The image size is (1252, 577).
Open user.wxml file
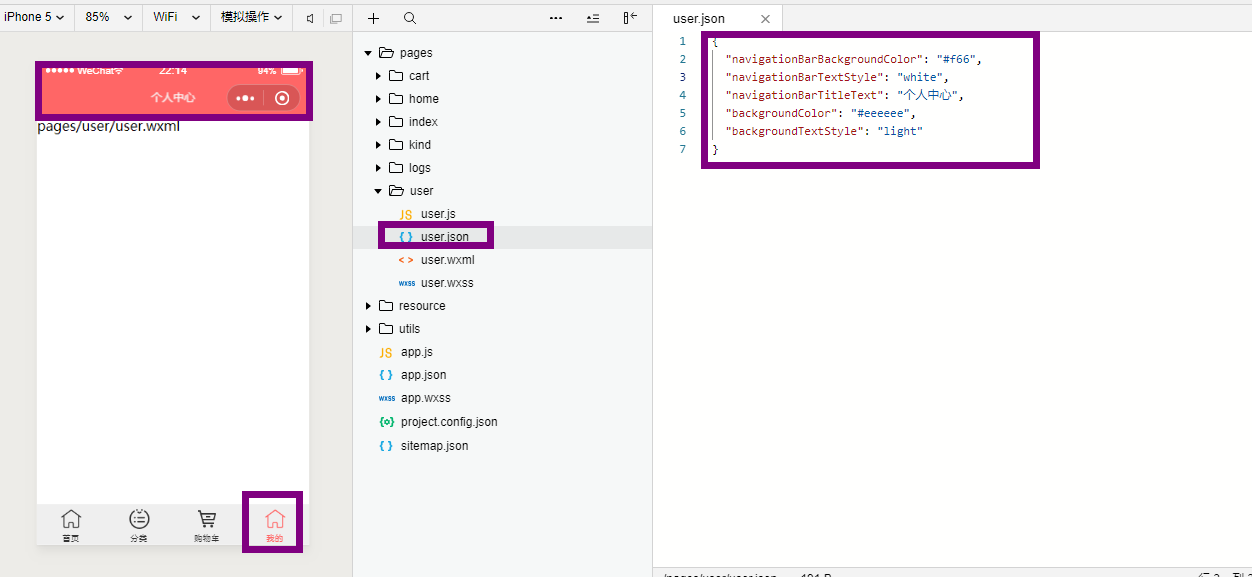(x=447, y=260)
